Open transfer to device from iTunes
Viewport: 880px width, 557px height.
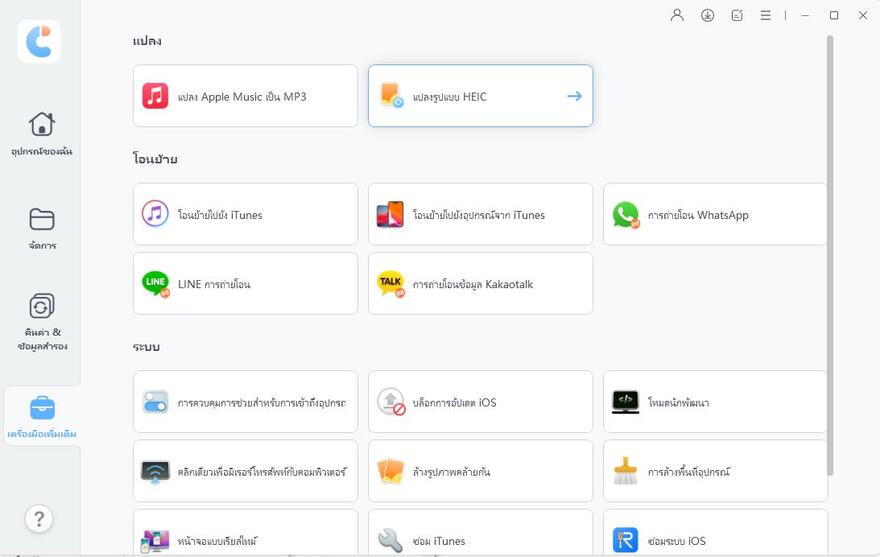(x=480, y=215)
